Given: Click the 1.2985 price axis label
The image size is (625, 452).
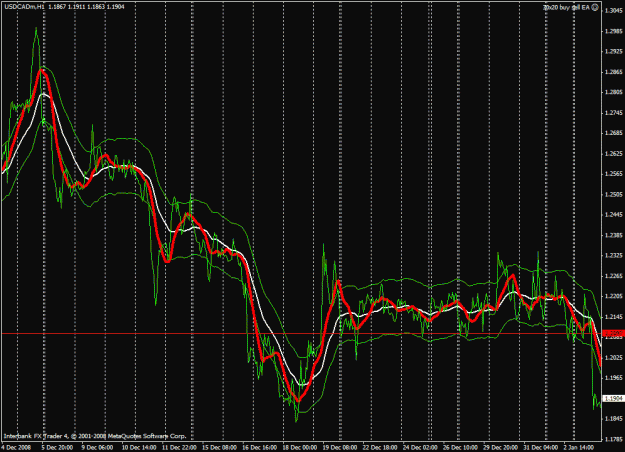Looking at the screenshot, I should [x=614, y=31].
